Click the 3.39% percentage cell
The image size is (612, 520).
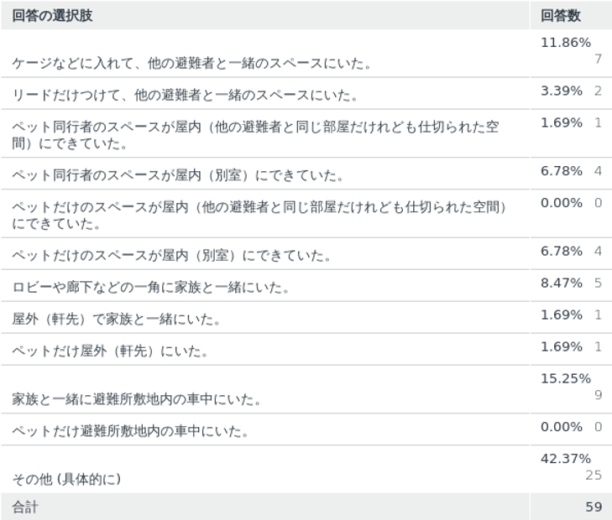coord(561,91)
